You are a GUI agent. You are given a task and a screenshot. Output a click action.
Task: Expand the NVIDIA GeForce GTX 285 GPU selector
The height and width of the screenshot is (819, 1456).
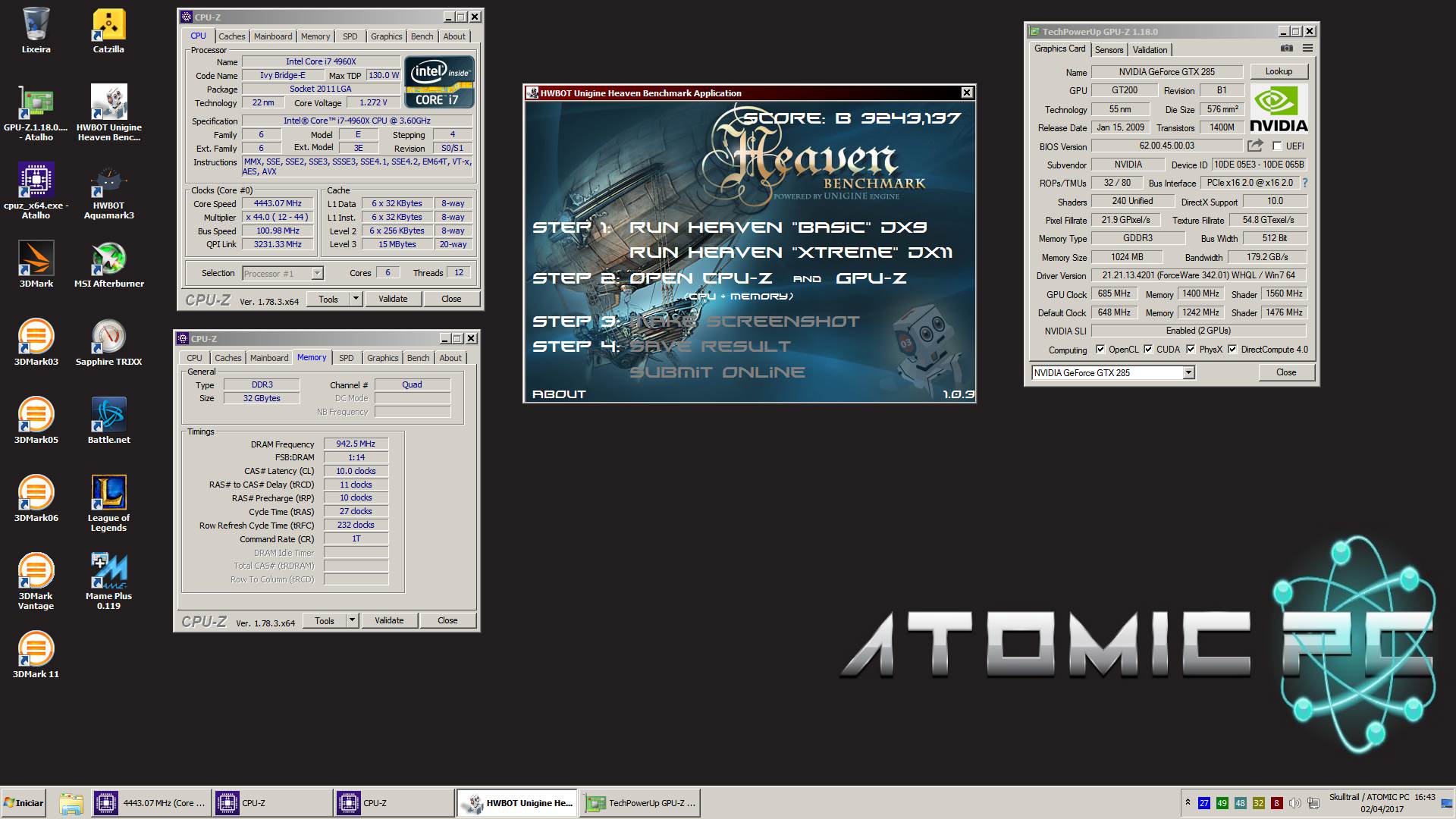[x=1188, y=372]
